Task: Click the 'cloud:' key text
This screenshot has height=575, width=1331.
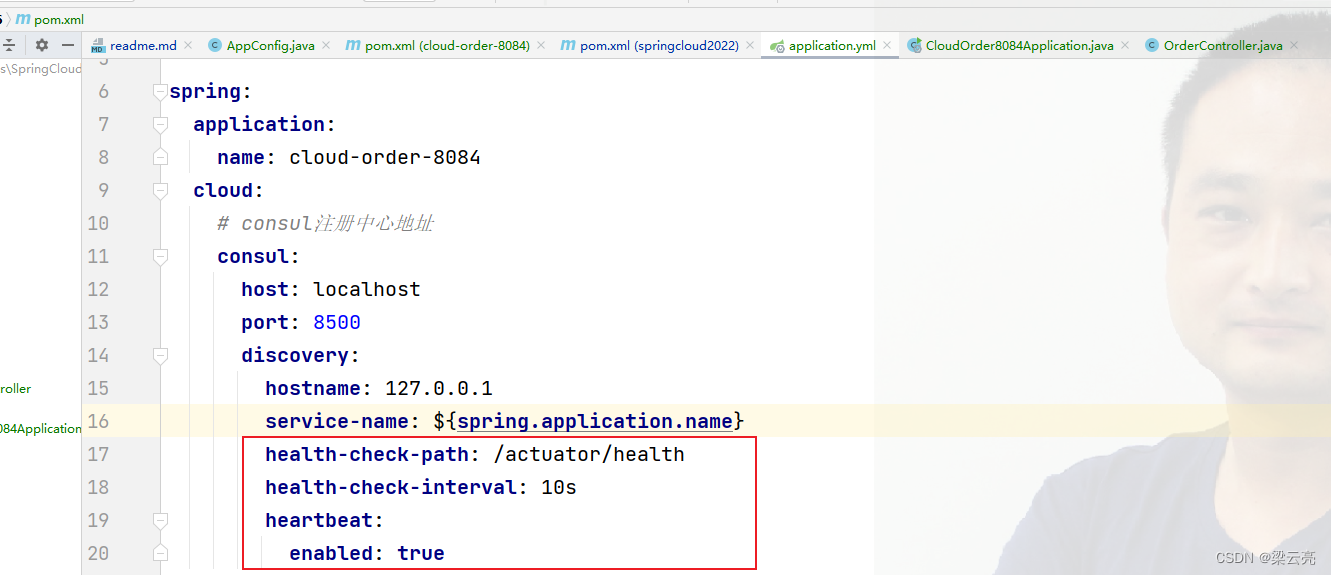Action: 229,190
